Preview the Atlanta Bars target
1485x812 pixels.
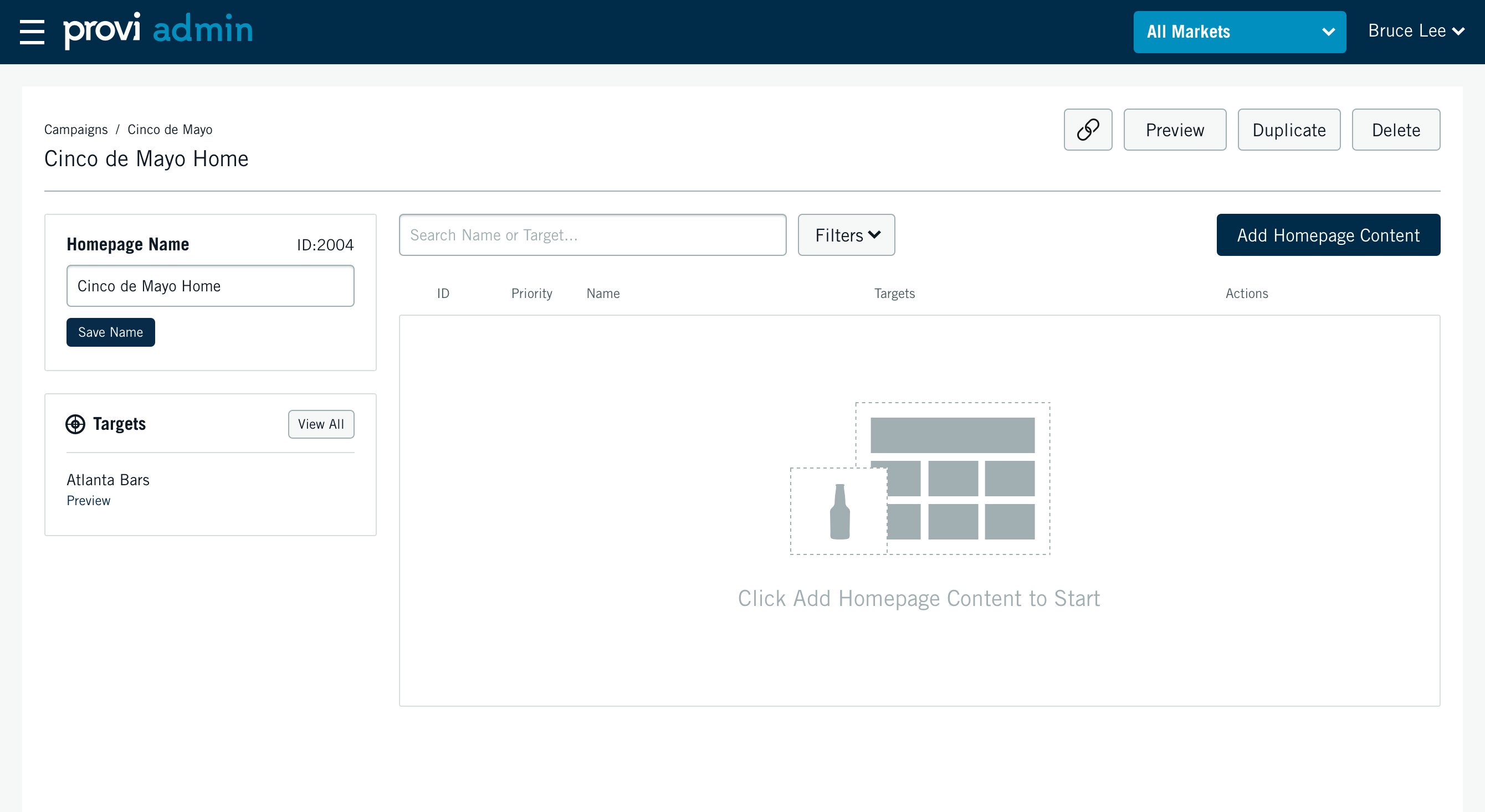point(88,501)
